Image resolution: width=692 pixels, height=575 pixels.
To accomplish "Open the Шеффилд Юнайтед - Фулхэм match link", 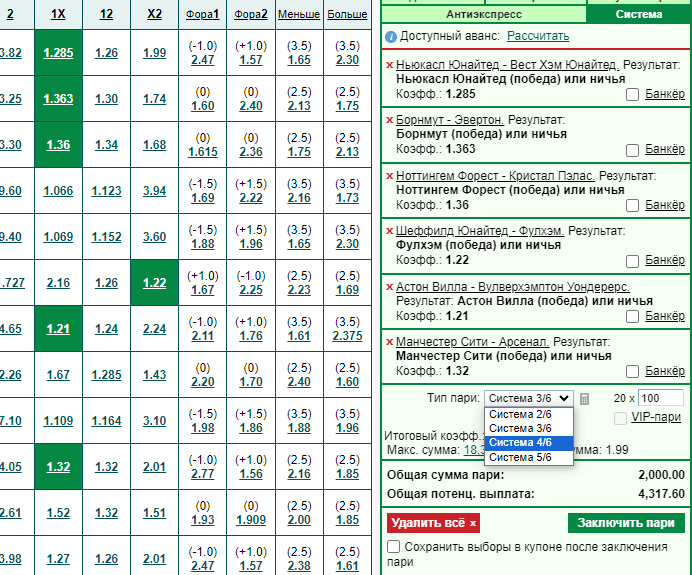I will [x=480, y=231].
